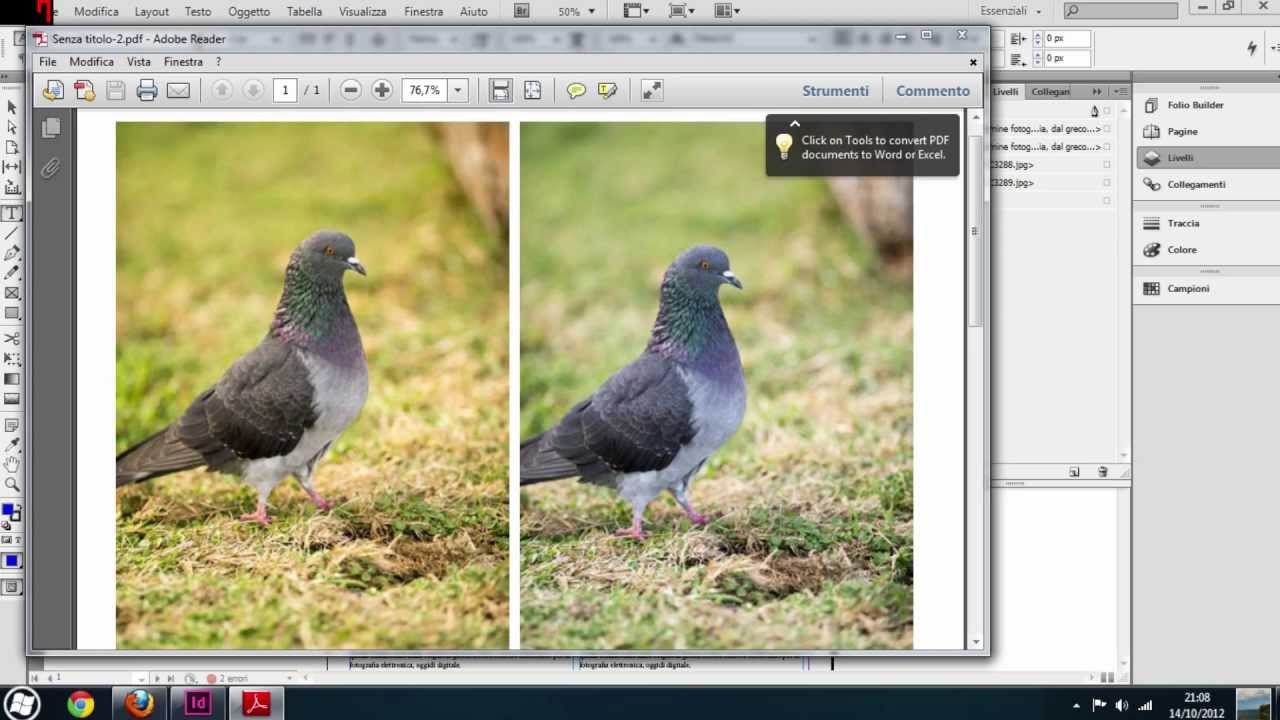Toggle checkbox beside 23288.jpg layer item
The image size is (1280, 720).
click(1106, 165)
